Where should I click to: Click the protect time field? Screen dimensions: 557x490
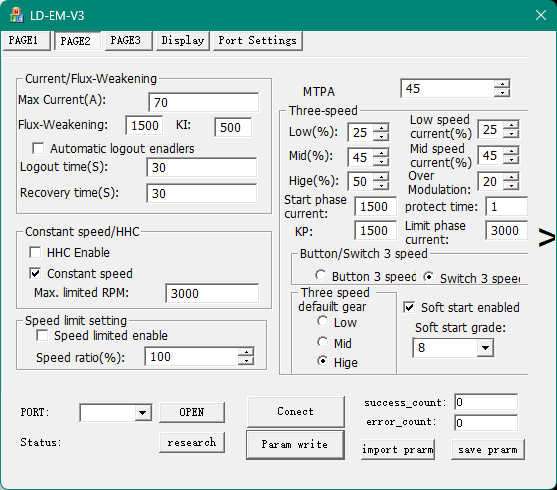pyautogui.click(x=506, y=206)
